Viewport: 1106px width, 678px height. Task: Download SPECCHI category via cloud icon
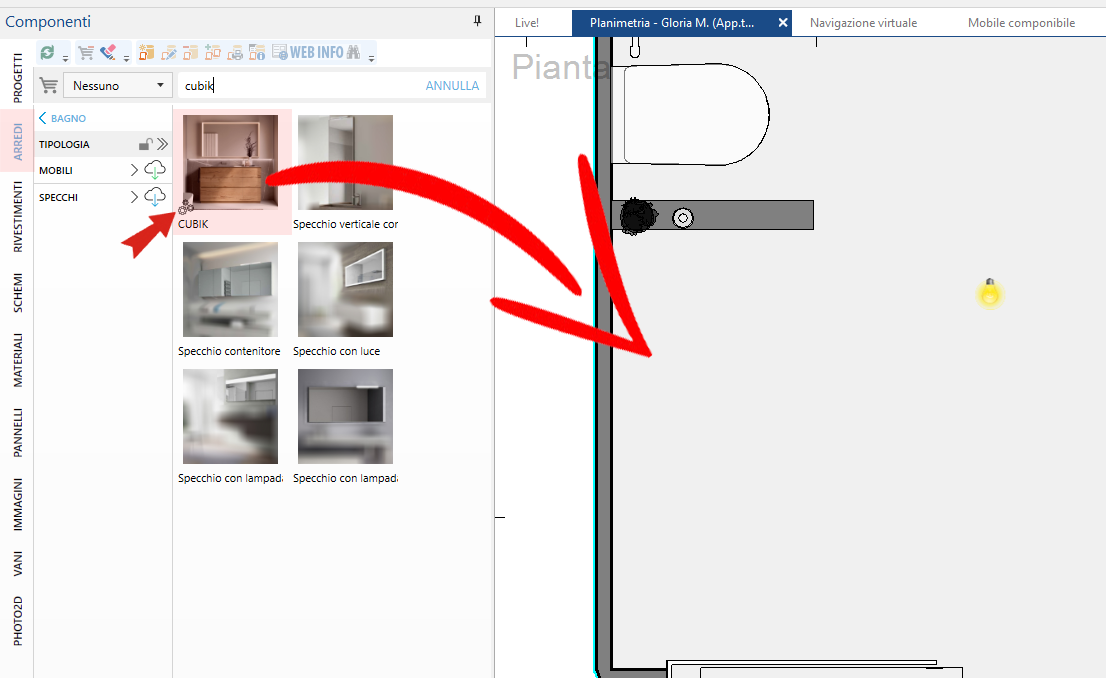(154, 197)
